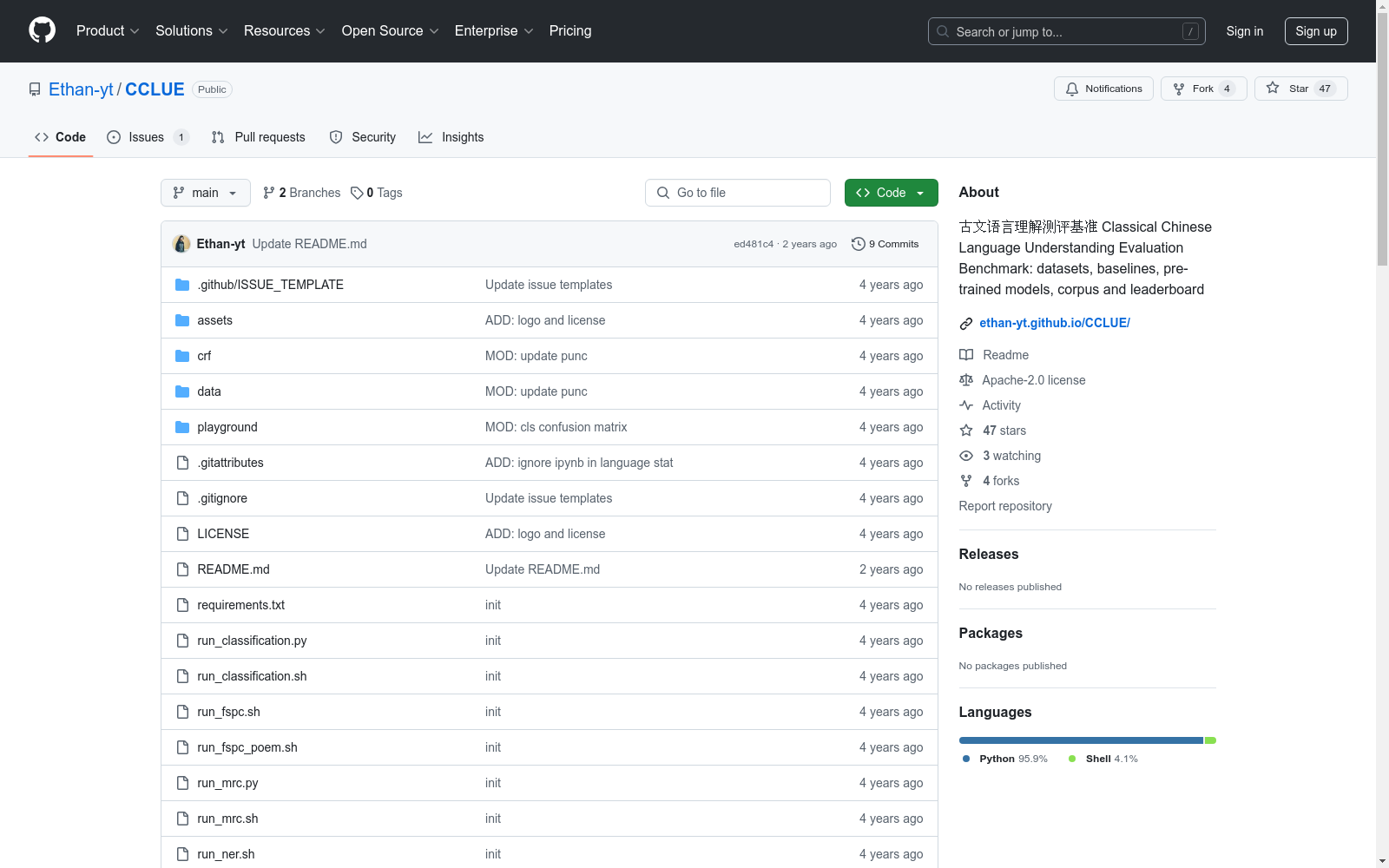Viewport: 1389px width, 868px height.
Task: Click the commit history clock icon
Action: pyautogui.click(x=859, y=244)
